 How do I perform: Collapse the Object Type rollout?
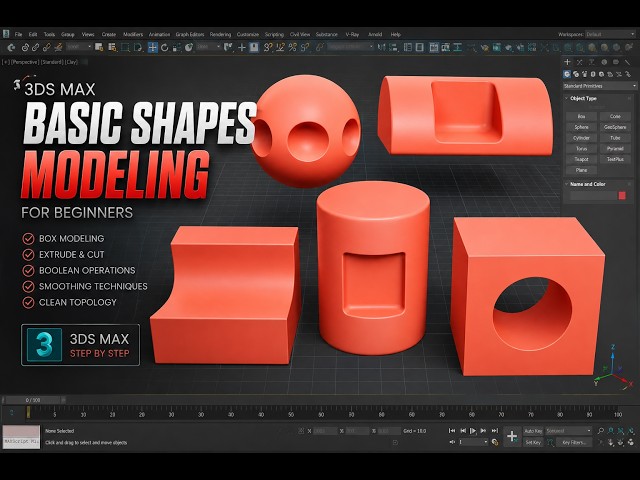point(583,98)
